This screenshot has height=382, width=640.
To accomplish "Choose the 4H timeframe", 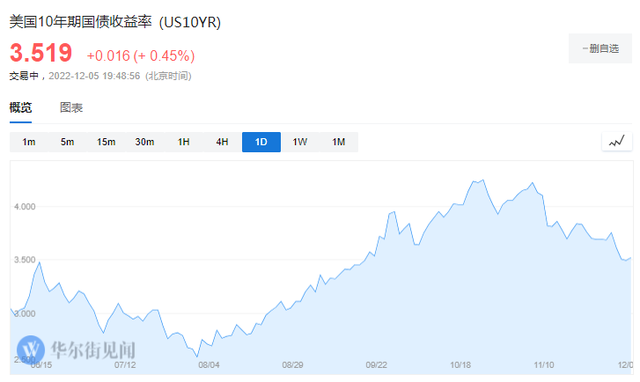I will point(222,142).
